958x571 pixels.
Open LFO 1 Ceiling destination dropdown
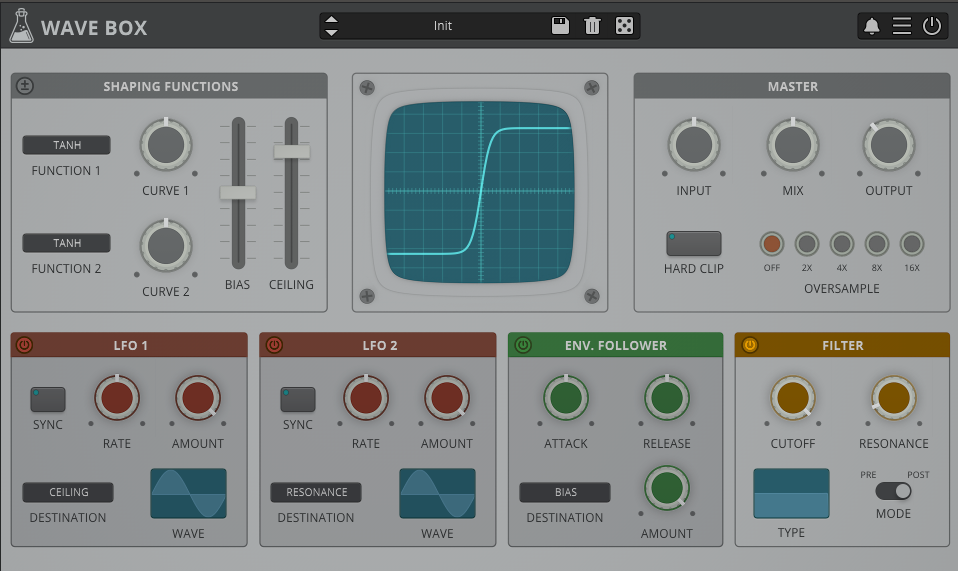click(68, 492)
